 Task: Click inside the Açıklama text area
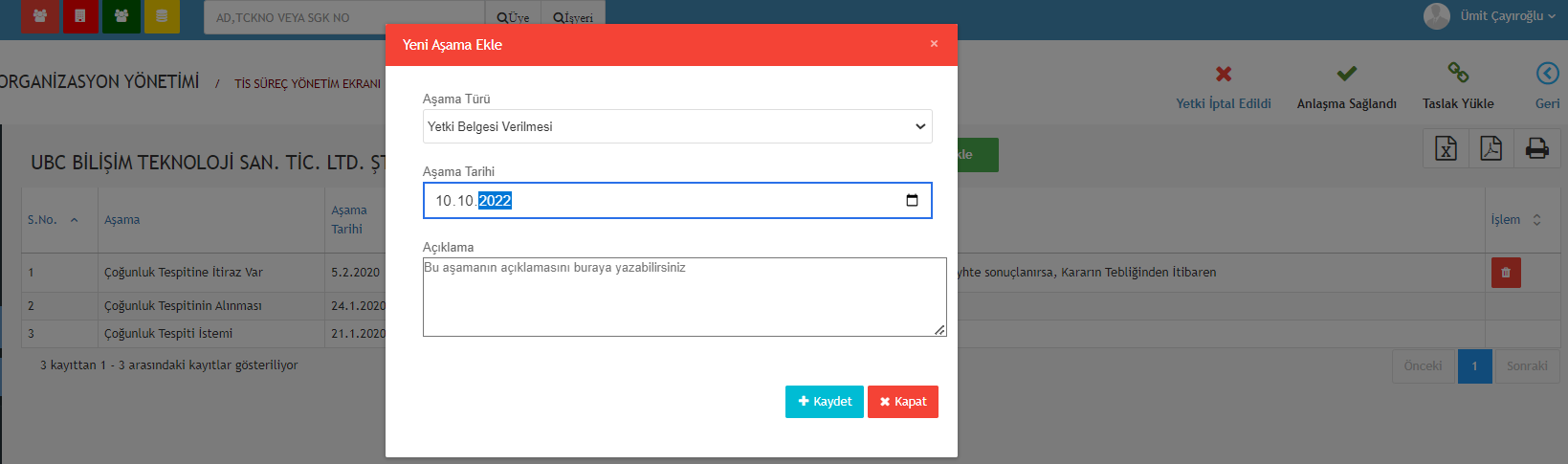pyautogui.click(x=683, y=297)
